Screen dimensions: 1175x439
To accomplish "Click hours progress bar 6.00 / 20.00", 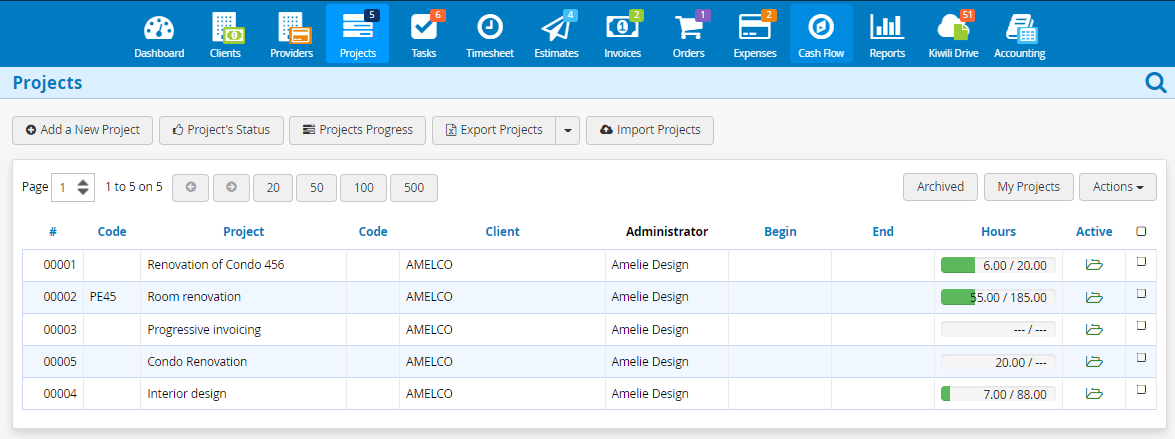I will (x=998, y=265).
